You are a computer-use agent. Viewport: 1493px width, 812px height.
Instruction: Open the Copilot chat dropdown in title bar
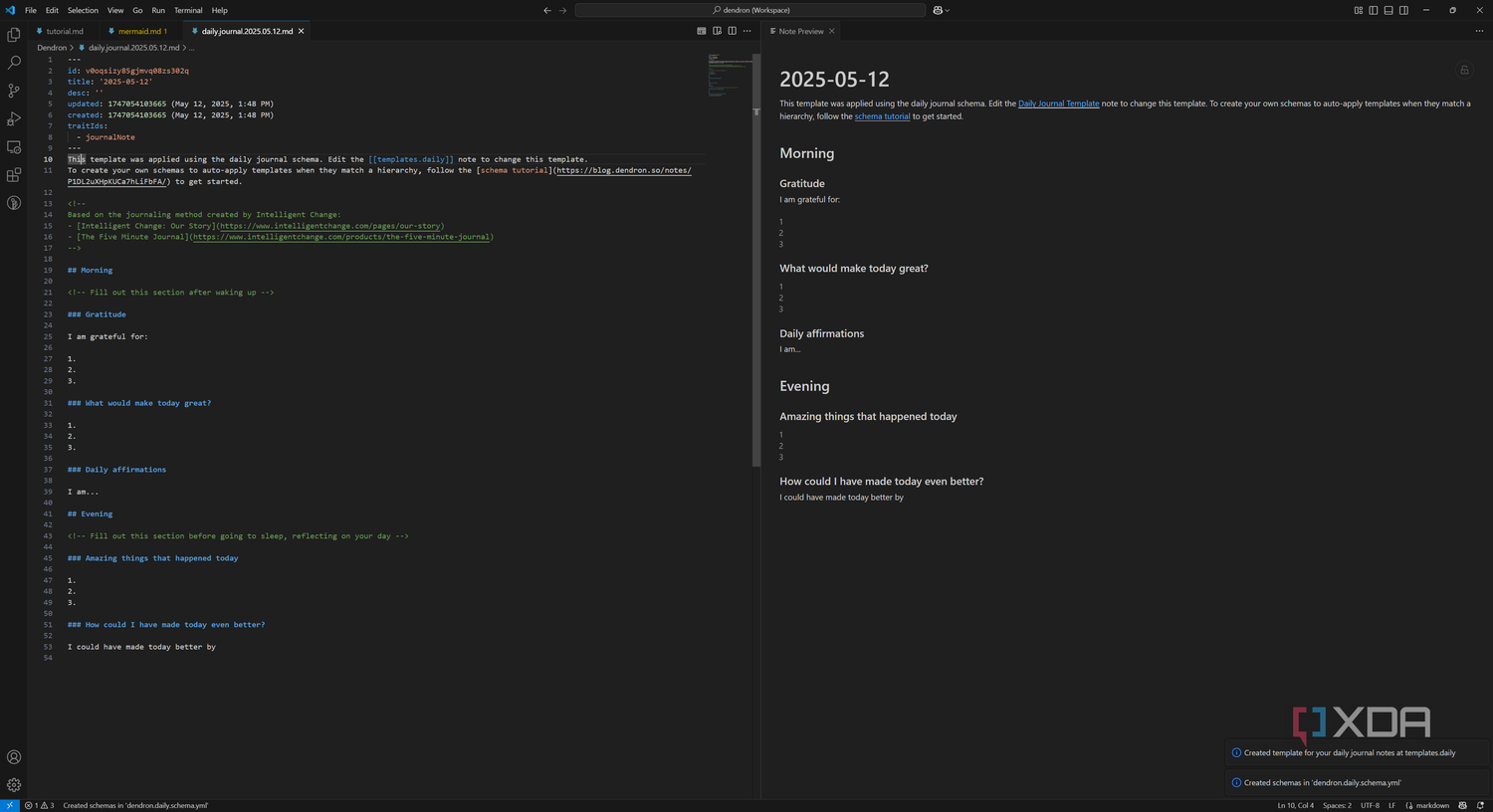[x=941, y=10]
